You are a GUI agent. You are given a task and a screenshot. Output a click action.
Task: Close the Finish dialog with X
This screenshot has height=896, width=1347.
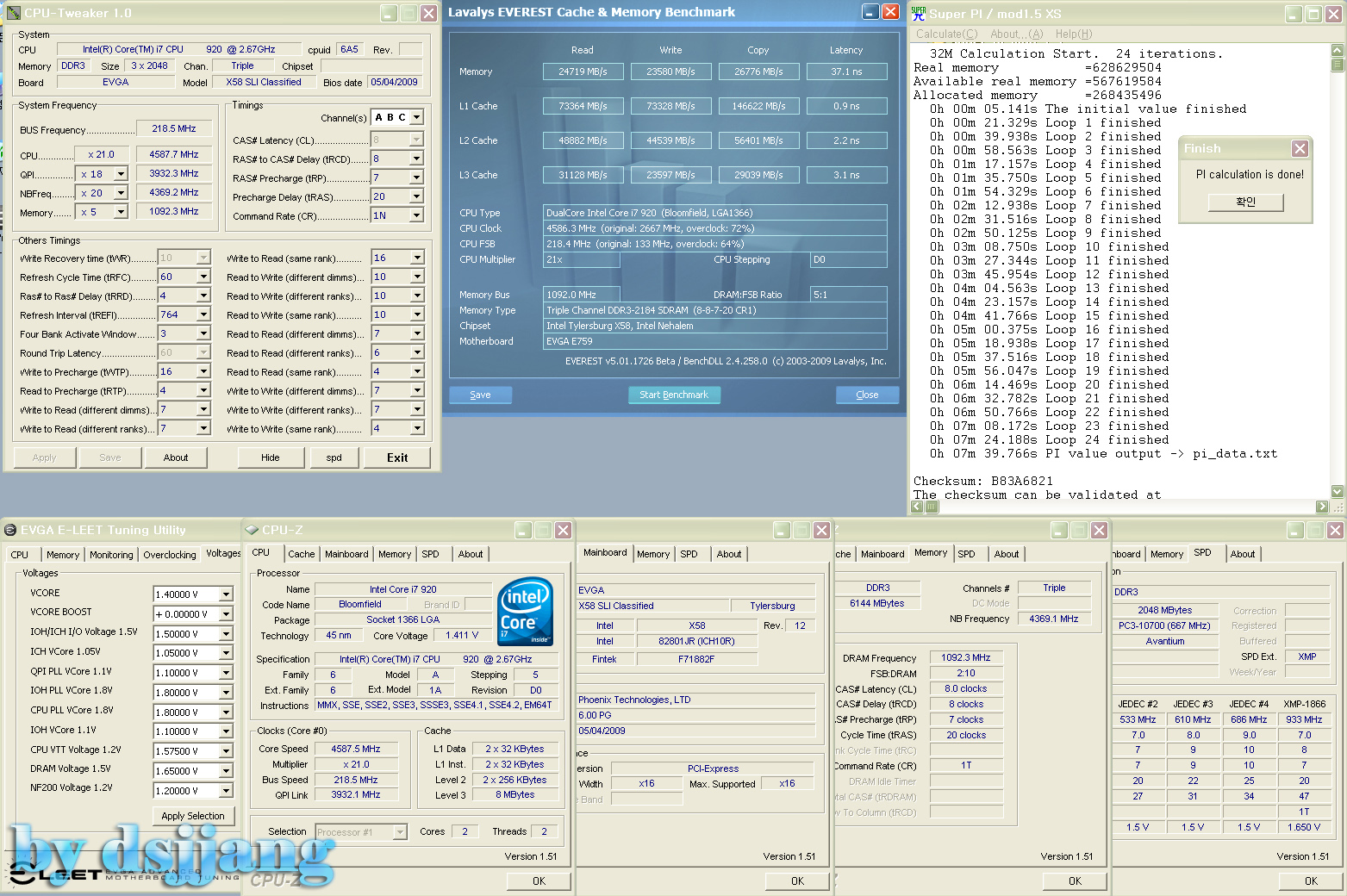pos(1300,149)
